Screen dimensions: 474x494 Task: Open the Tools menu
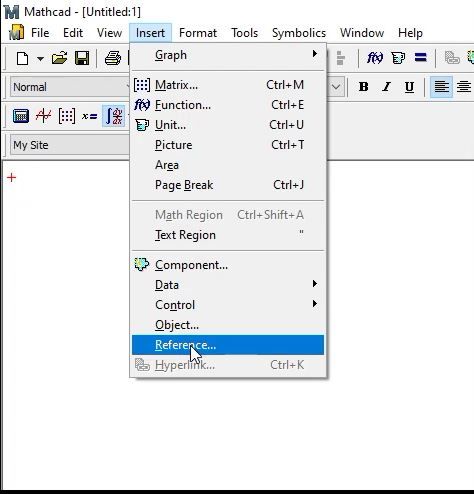click(245, 33)
